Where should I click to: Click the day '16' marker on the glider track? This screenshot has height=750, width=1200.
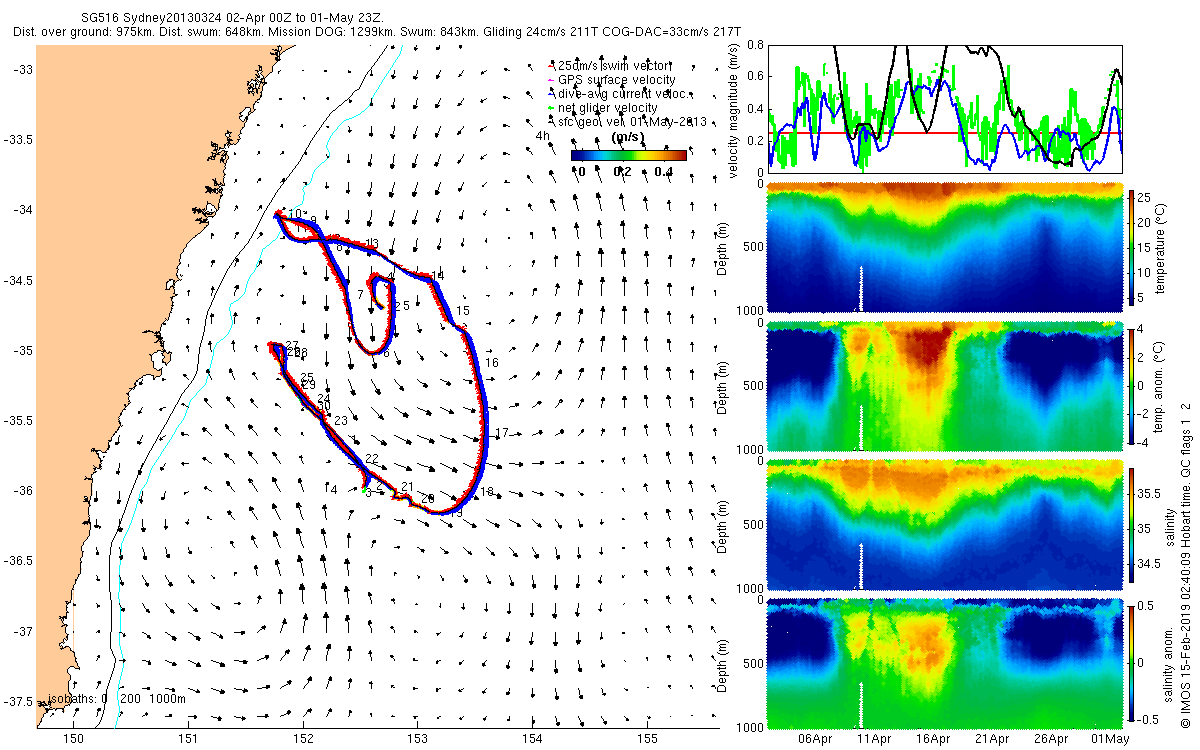492,363
